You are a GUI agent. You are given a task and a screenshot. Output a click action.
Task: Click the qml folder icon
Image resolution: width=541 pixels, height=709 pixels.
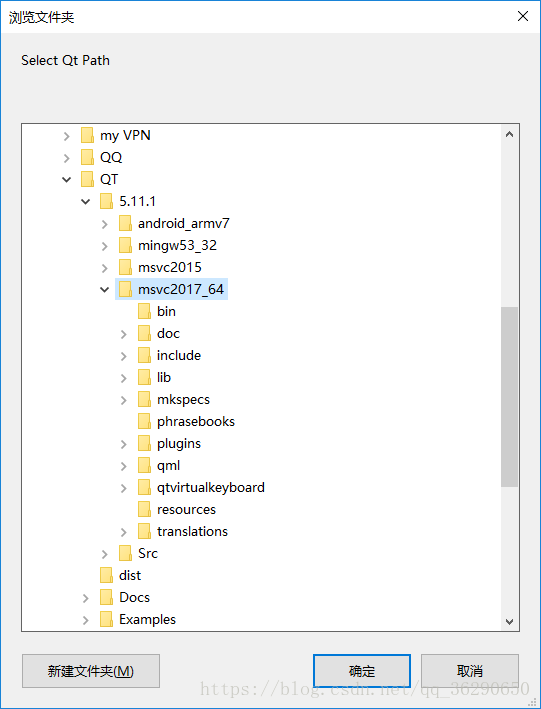pyautogui.click(x=144, y=465)
